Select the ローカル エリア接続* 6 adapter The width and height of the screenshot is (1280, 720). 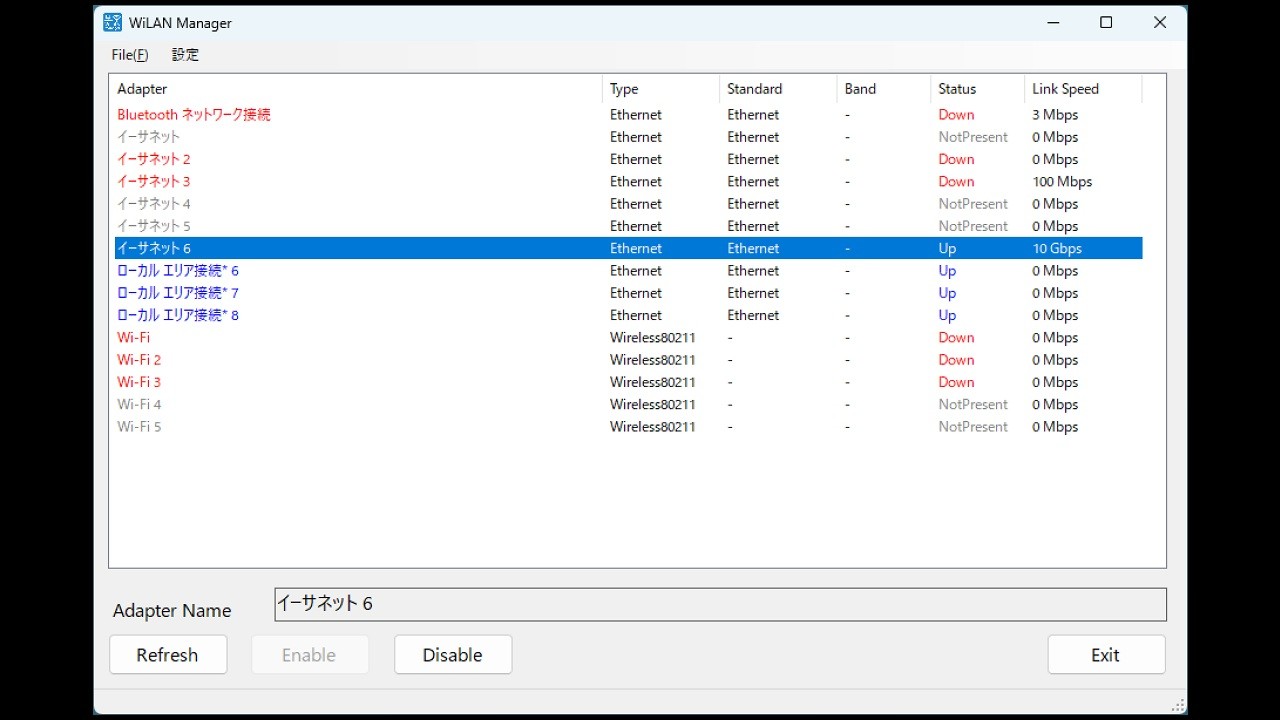[x=178, y=270]
